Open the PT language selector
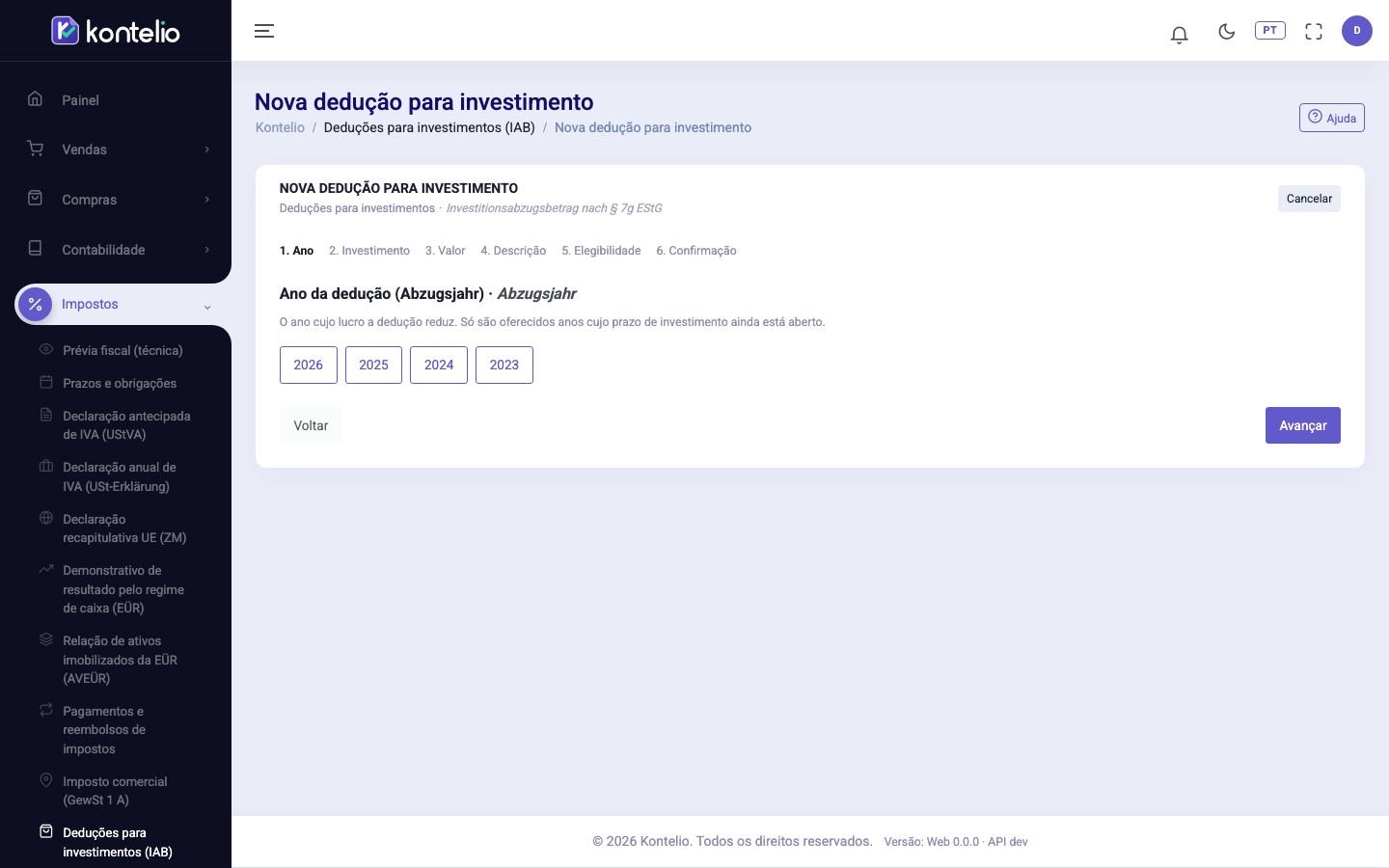This screenshot has width=1389, height=868. click(1270, 31)
